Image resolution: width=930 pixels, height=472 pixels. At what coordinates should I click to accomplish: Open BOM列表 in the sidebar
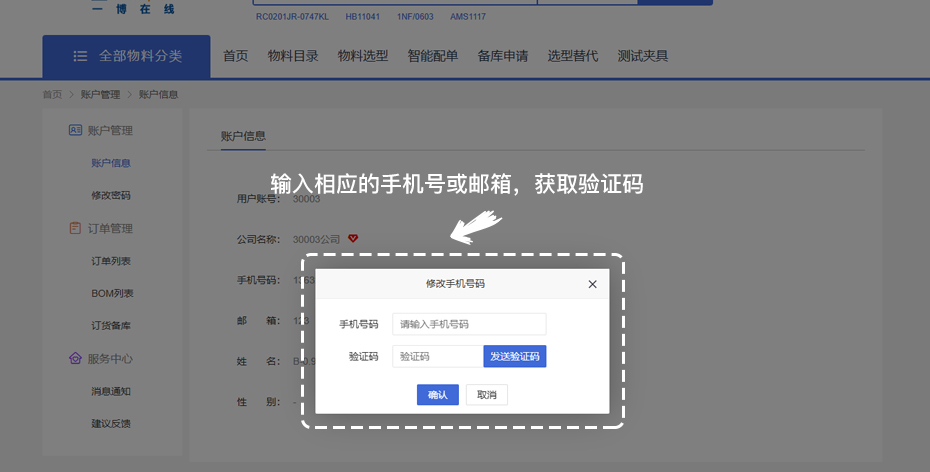112,294
